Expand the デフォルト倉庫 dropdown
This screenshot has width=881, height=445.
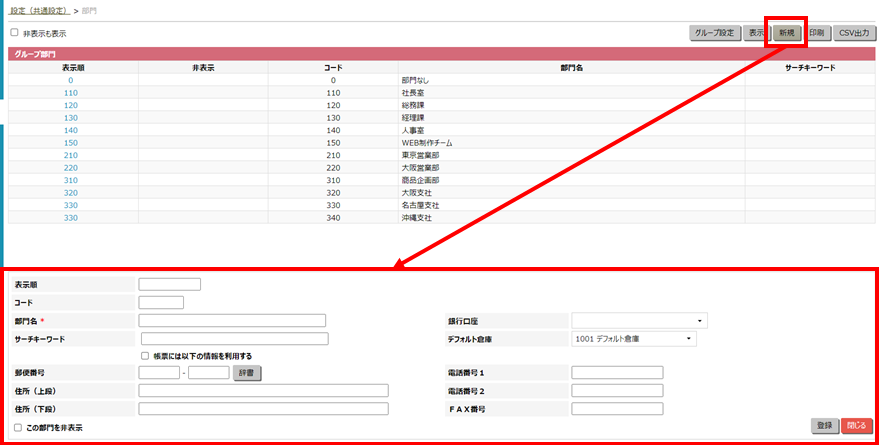click(x=633, y=339)
